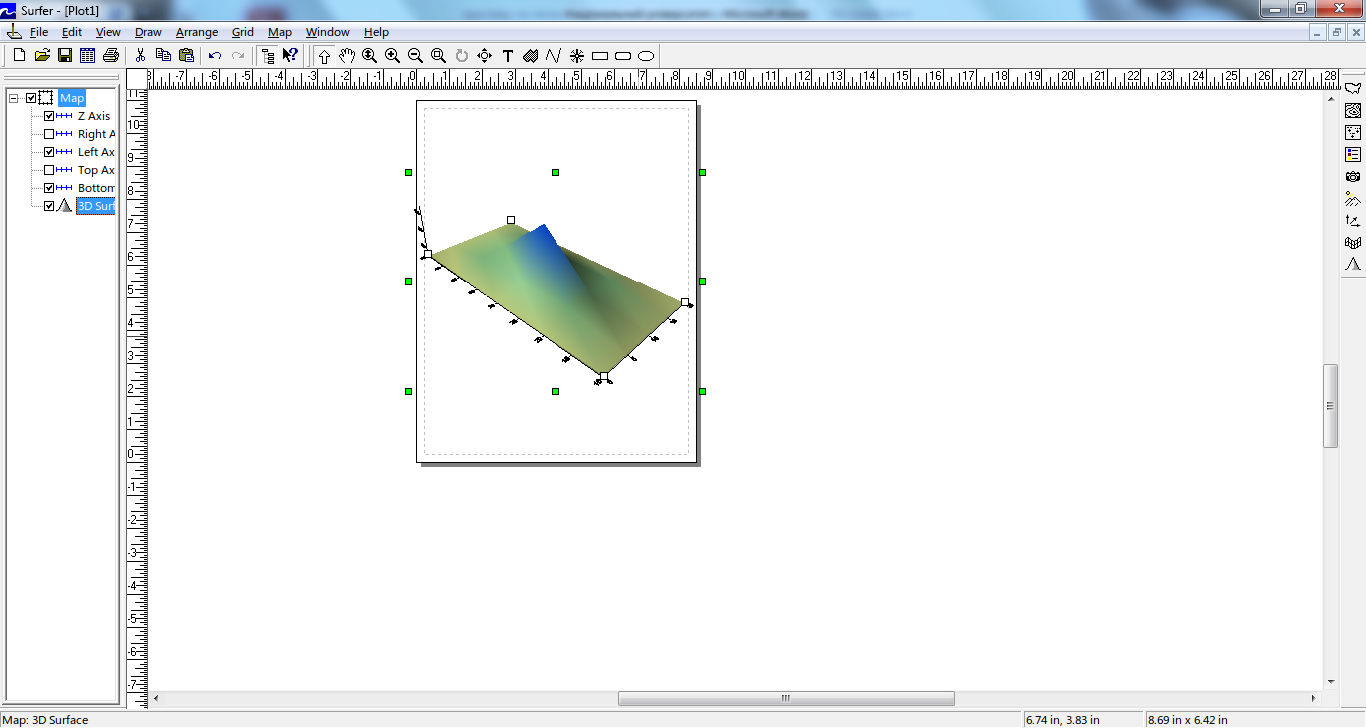
Task: Click the Trackball rotate view icon
Action: pyautogui.click(x=485, y=56)
